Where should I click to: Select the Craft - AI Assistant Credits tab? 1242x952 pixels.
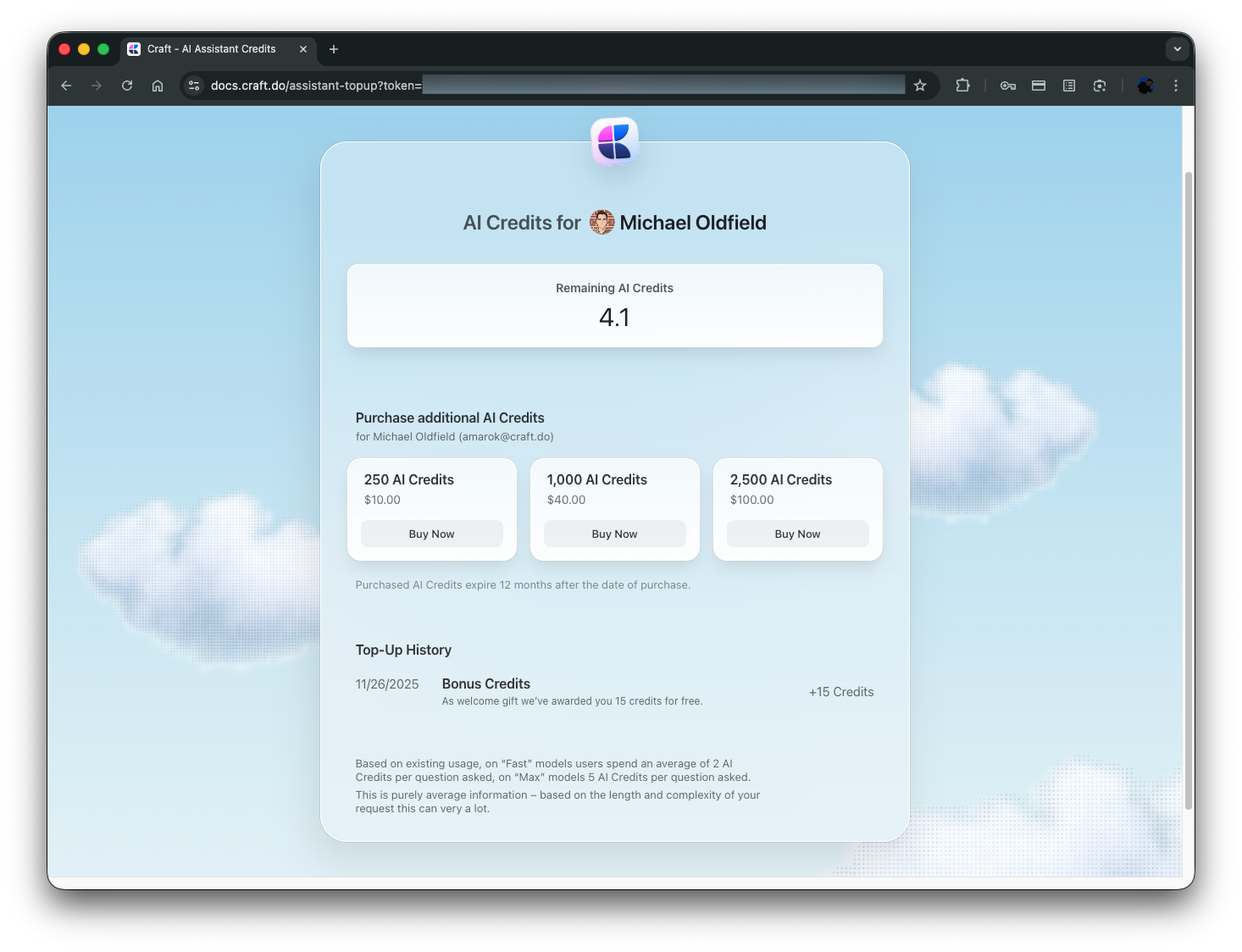219,49
